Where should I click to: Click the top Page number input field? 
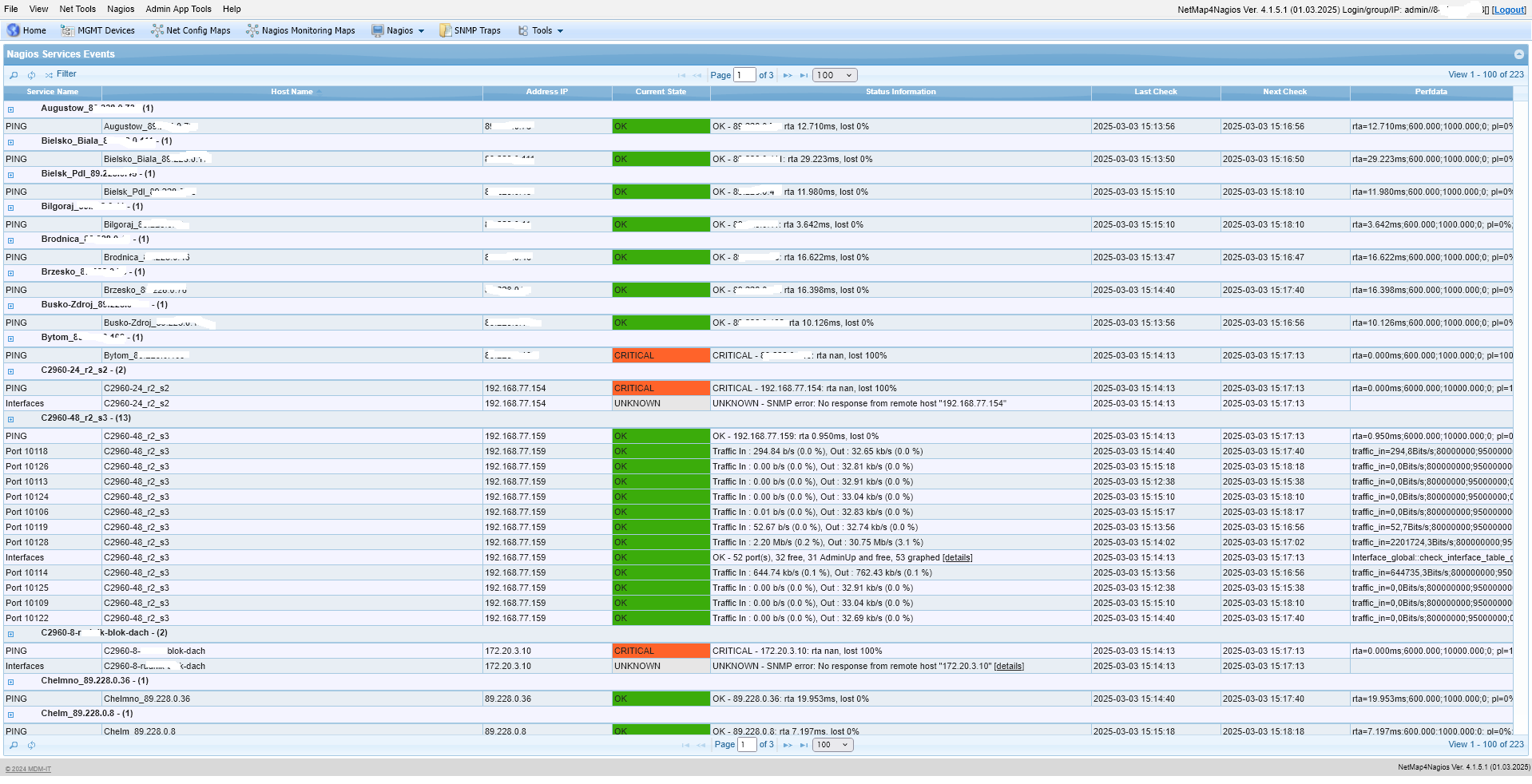click(744, 75)
